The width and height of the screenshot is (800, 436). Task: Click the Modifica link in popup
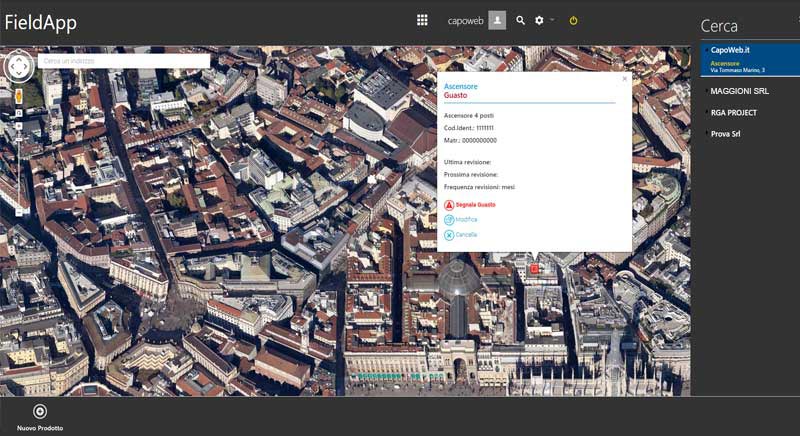[x=466, y=219]
